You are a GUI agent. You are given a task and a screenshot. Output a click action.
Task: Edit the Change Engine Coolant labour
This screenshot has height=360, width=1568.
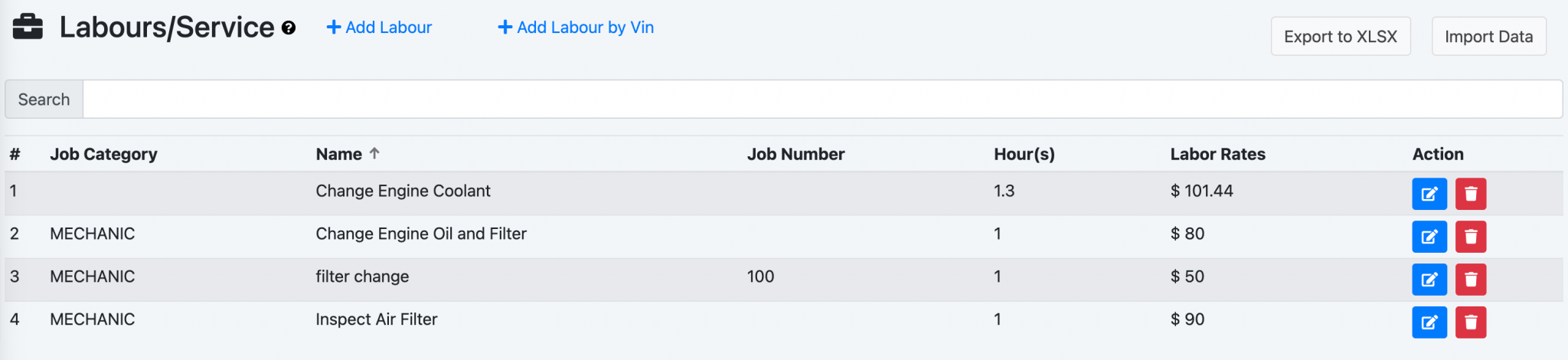tap(1429, 194)
